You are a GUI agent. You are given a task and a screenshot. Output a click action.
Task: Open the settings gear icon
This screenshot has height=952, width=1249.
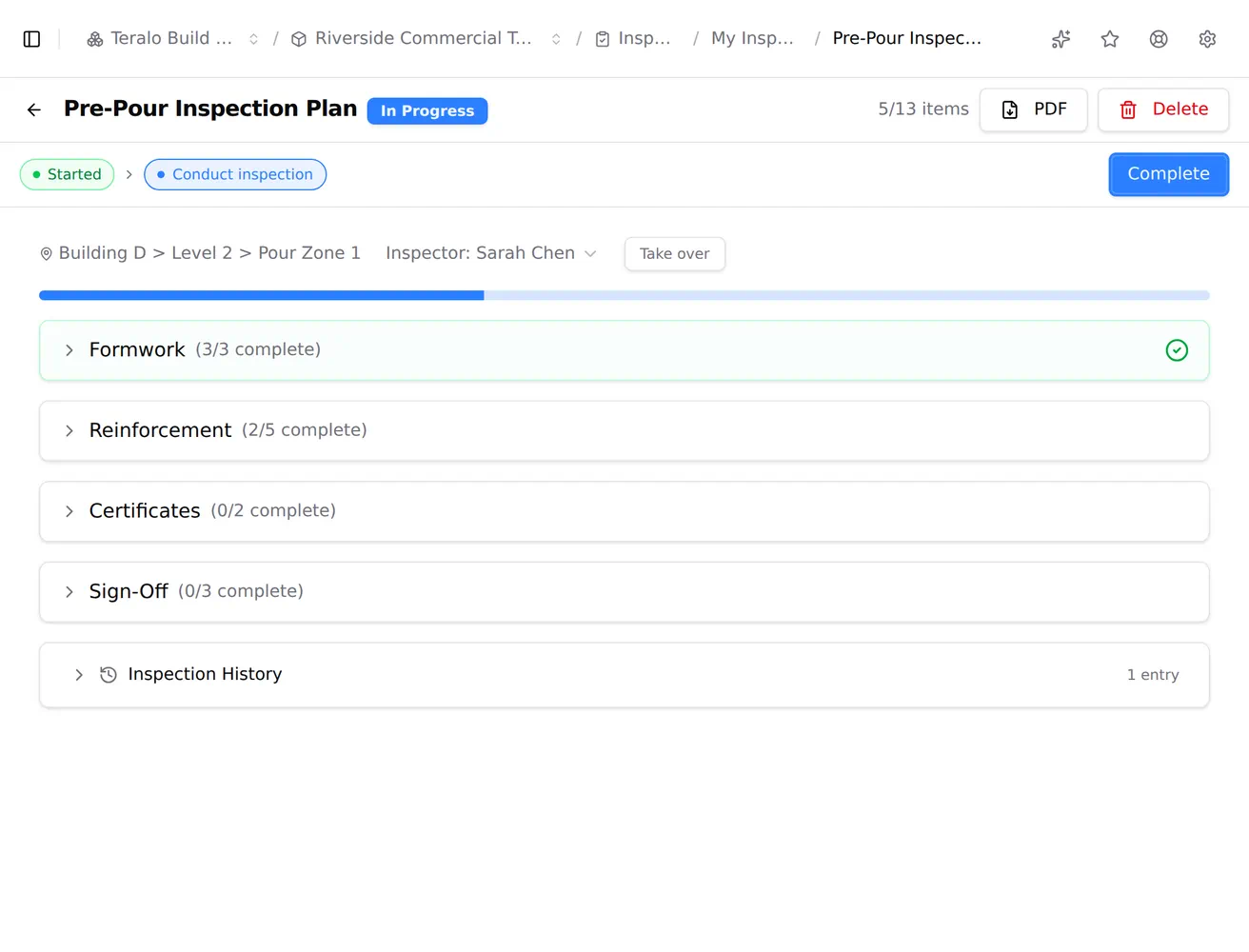(x=1207, y=39)
